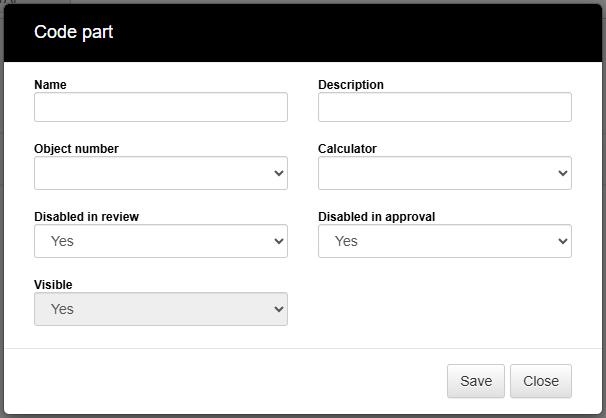Open the Disabled in review dropdown
This screenshot has width=606, height=418.
160,241
